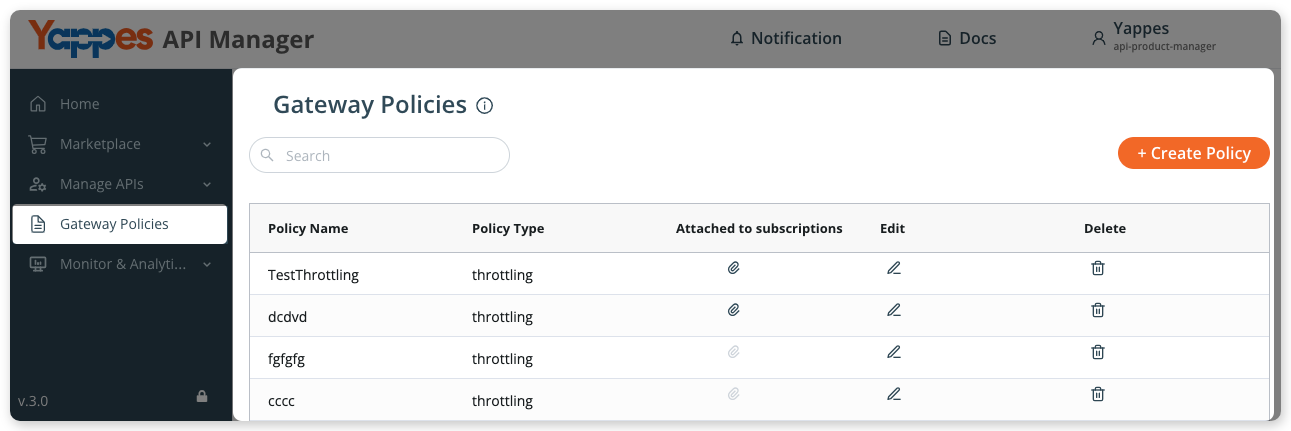The width and height of the screenshot is (1291, 431).
Task: Open attached subscriptions for dcdvd policy
Action: point(733,310)
